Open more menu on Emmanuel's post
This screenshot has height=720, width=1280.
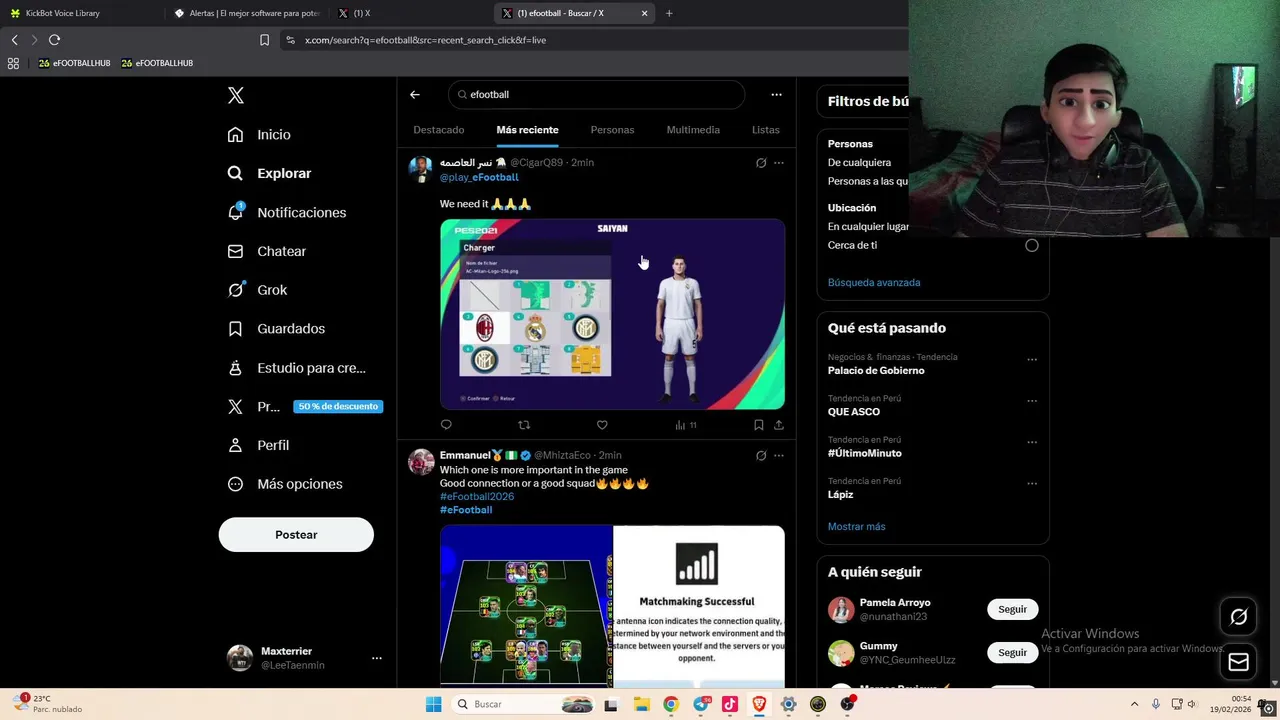[x=779, y=456]
